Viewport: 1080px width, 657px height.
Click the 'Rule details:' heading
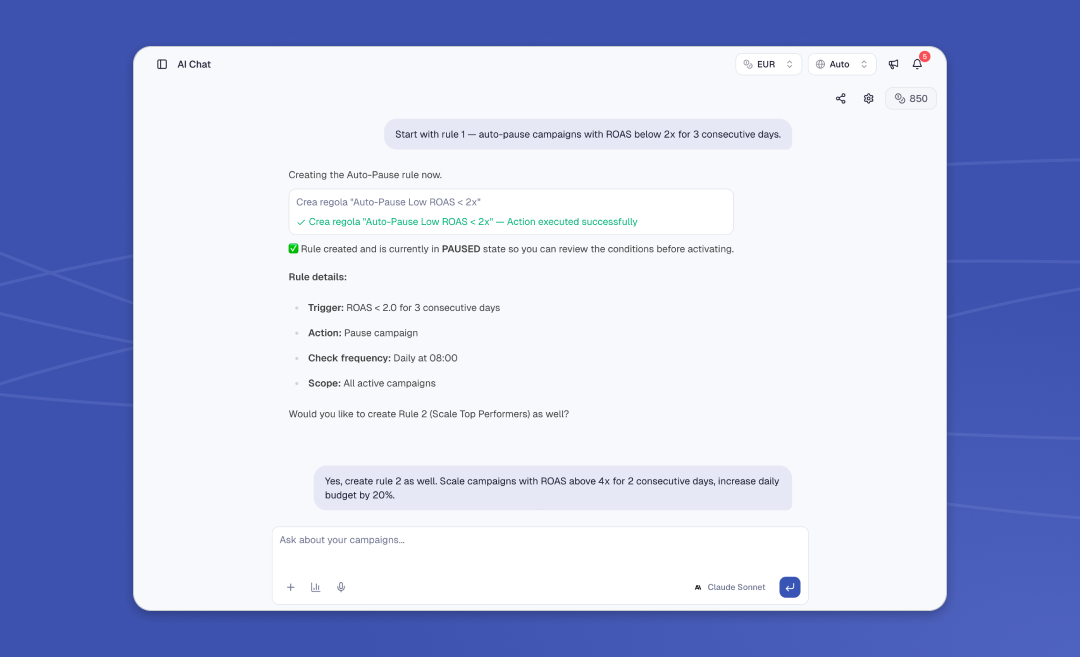(x=318, y=277)
